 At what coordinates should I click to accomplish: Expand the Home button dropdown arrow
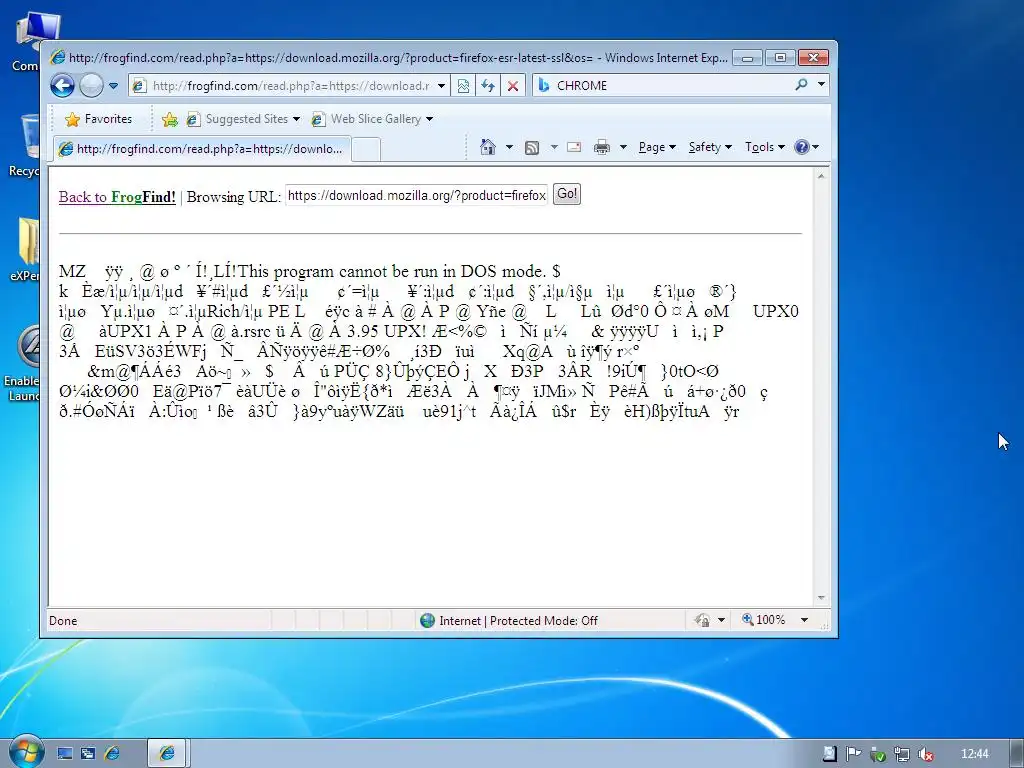[x=509, y=147]
